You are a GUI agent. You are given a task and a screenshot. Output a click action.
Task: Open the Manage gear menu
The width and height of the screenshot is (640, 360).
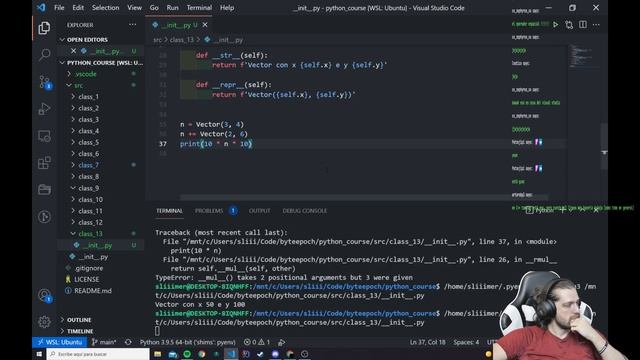coord(44,322)
